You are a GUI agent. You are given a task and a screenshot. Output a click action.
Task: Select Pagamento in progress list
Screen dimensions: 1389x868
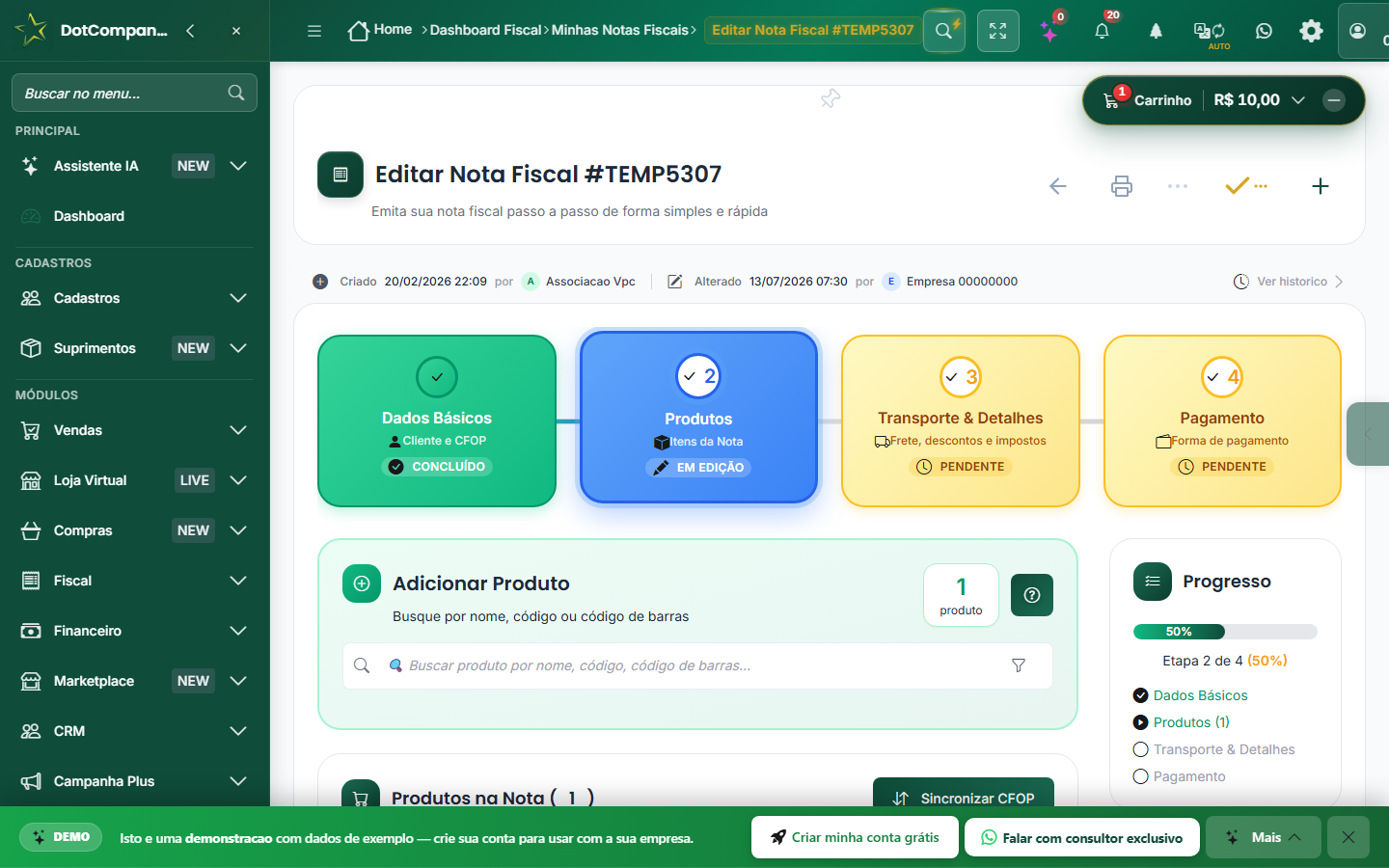pyautogui.click(x=1179, y=776)
